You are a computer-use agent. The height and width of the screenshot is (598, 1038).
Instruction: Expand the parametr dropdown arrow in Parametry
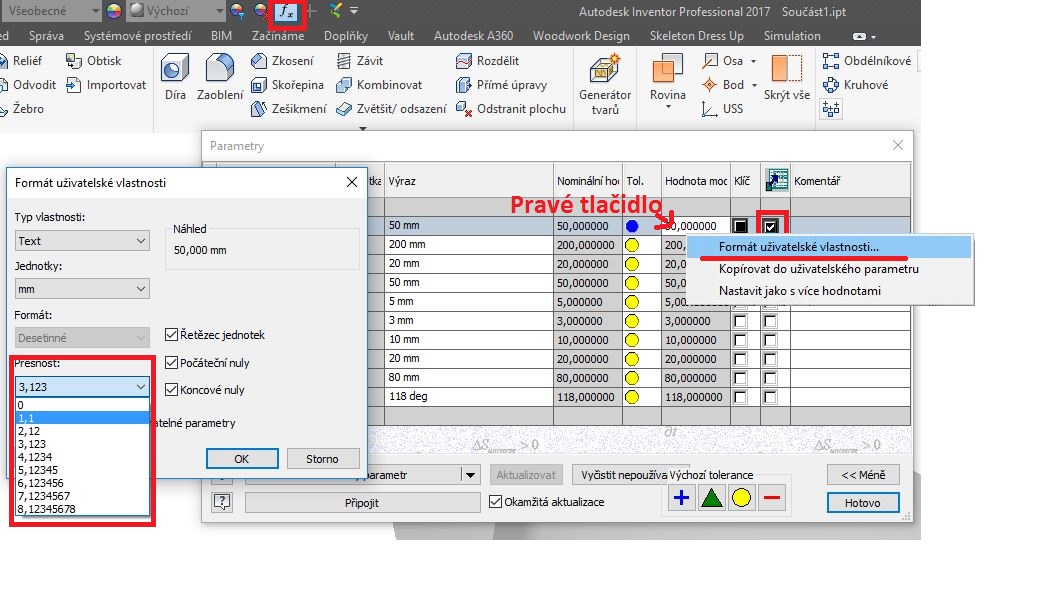(470, 475)
